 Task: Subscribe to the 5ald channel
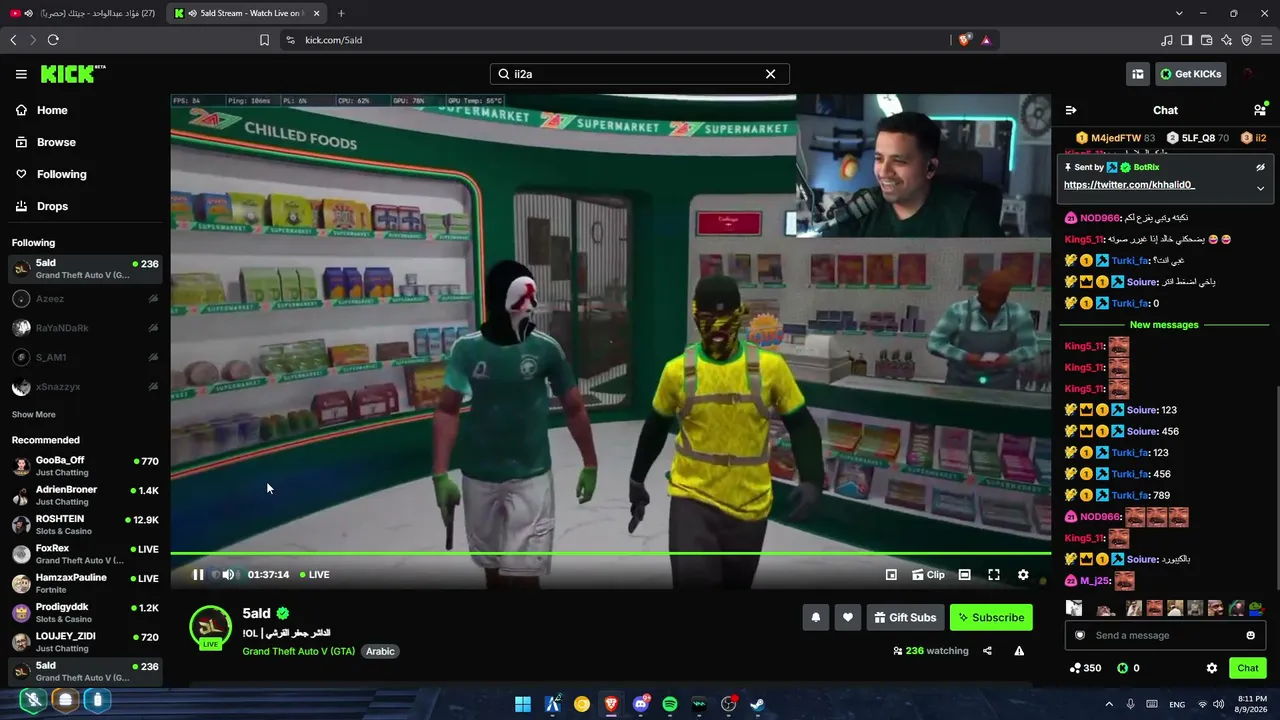click(991, 617)
